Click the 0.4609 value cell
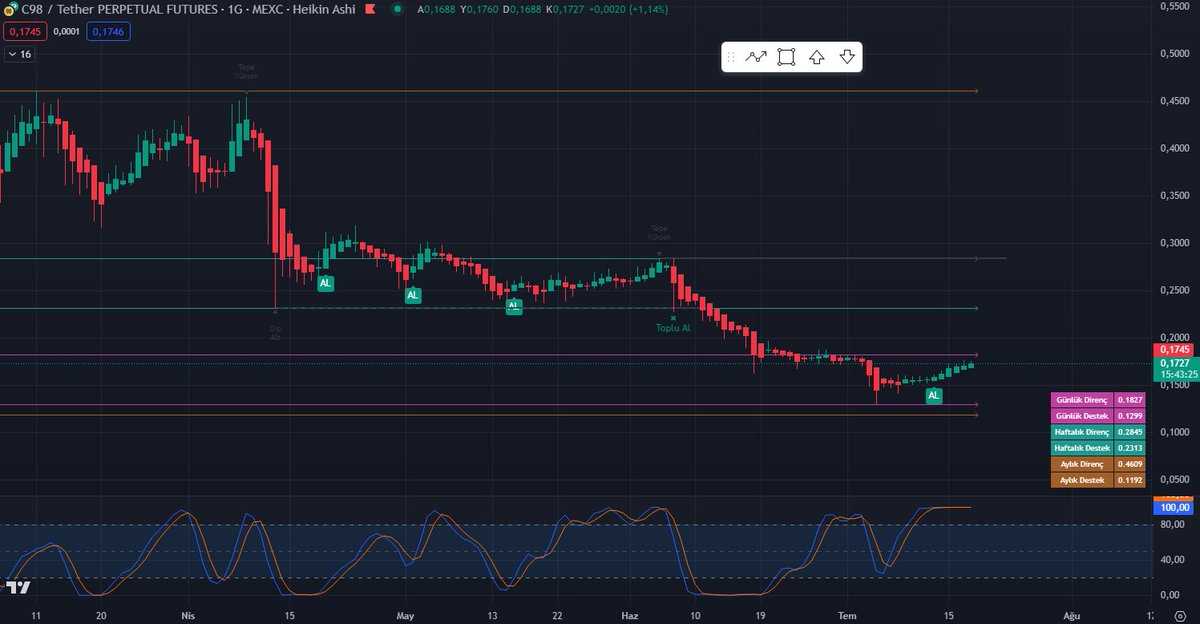This screenshot has width=1200, height=624. tap(1130, 464)
